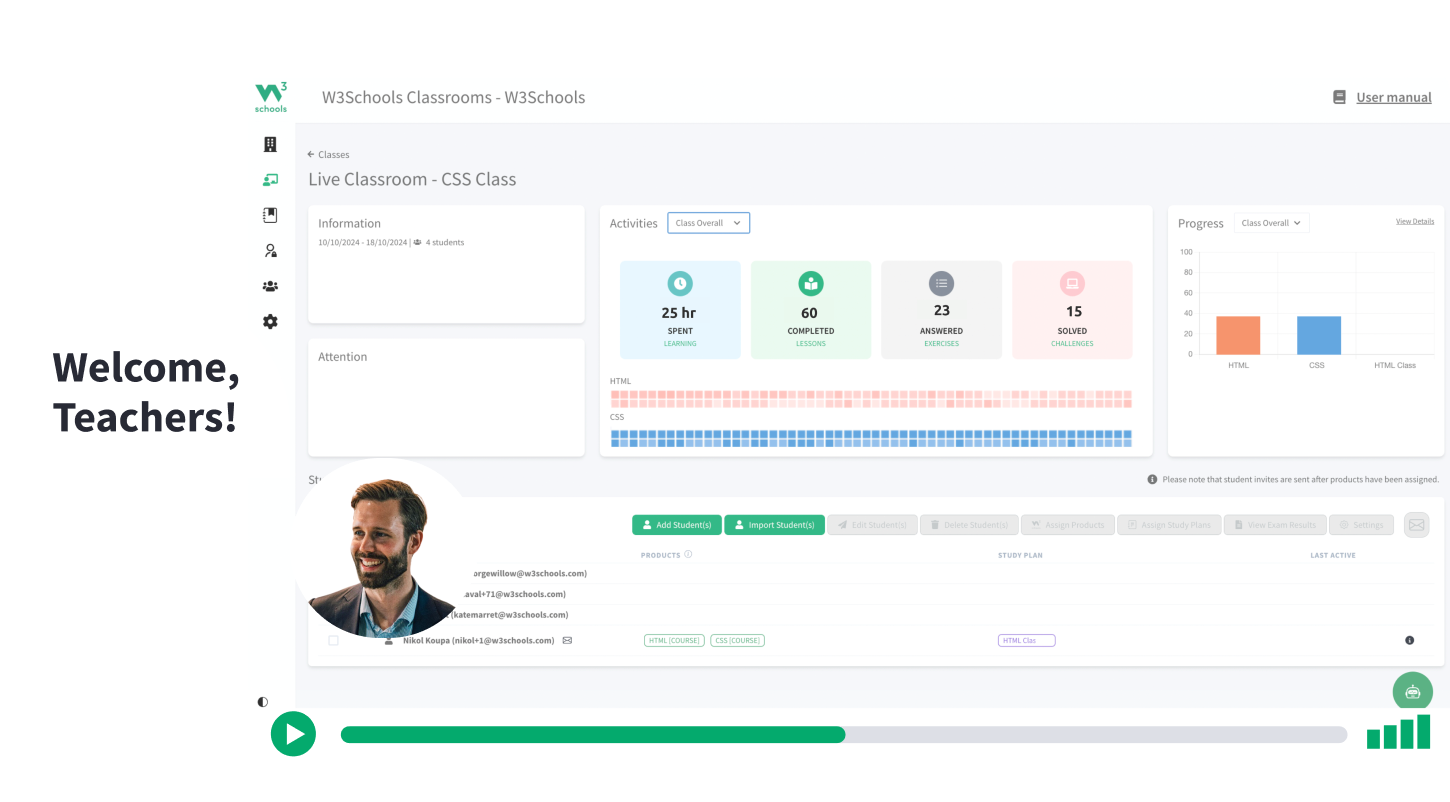
Task: Tick the checkbox for Nikol Koupa
Action: pos(333,640)
